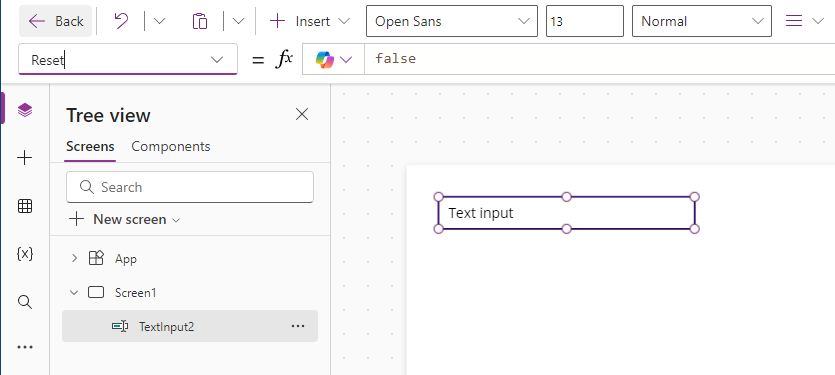
Task: Collapse the Screen1 tree node
Action: click(74, 292)
